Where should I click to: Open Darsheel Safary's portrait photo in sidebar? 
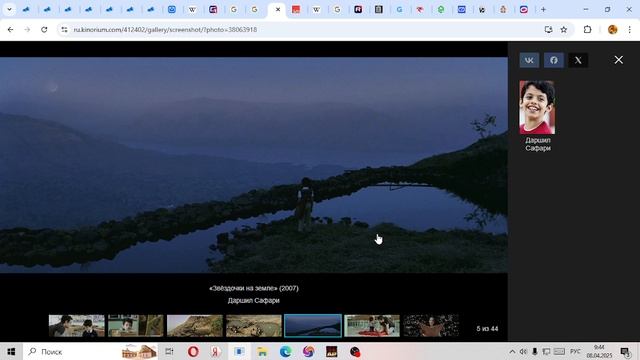tap(537, 107)
